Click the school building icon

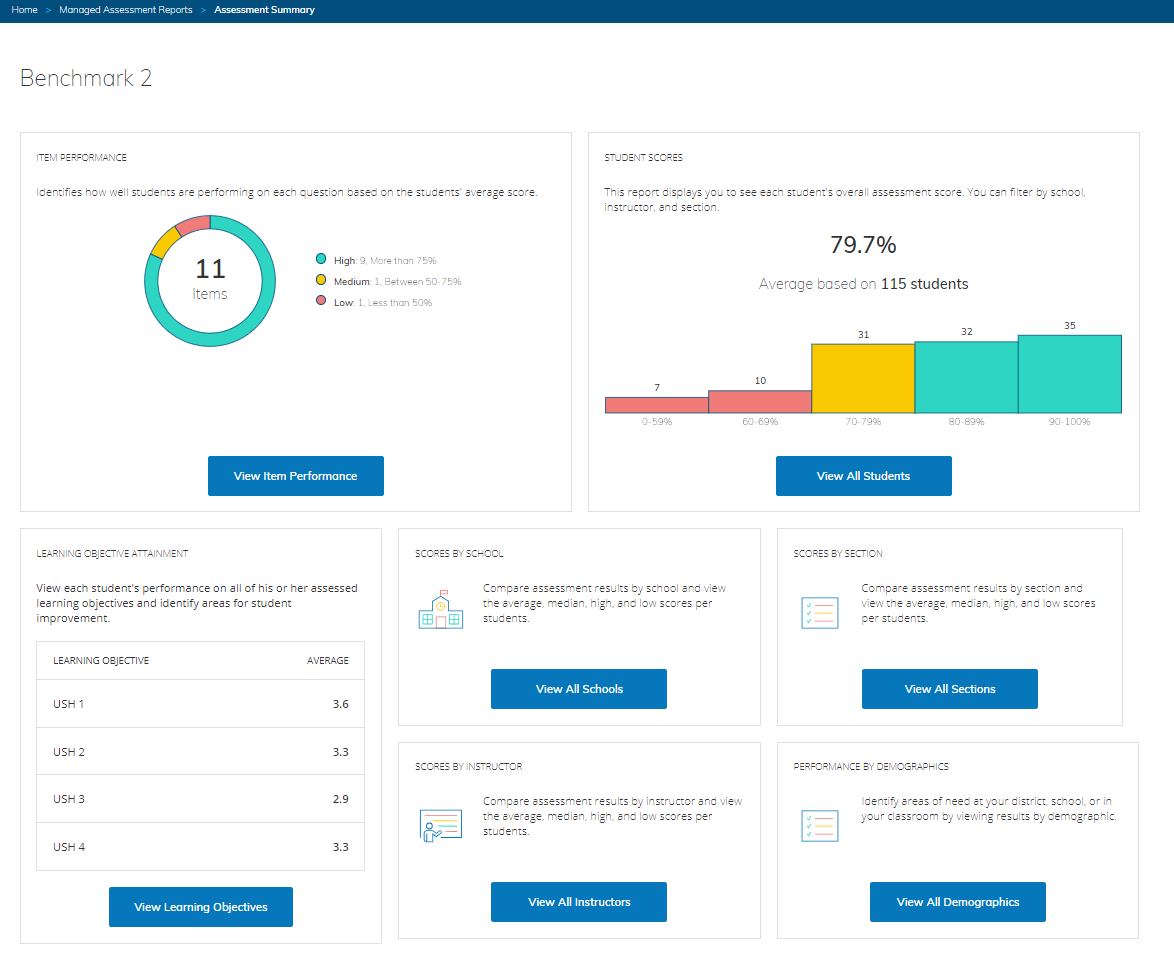(x=440, y=610)
